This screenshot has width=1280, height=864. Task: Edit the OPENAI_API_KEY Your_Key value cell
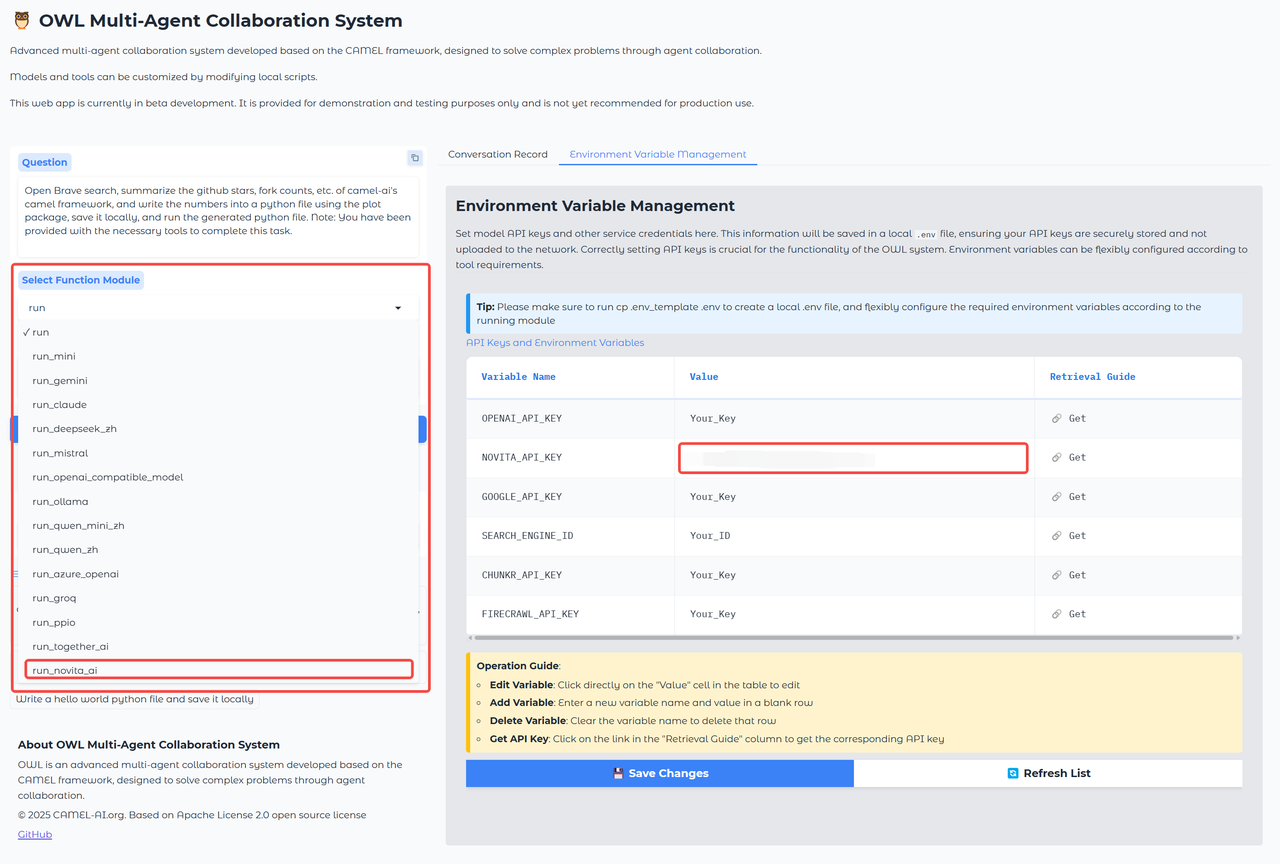pyautogui.click(x=854, y=418)
